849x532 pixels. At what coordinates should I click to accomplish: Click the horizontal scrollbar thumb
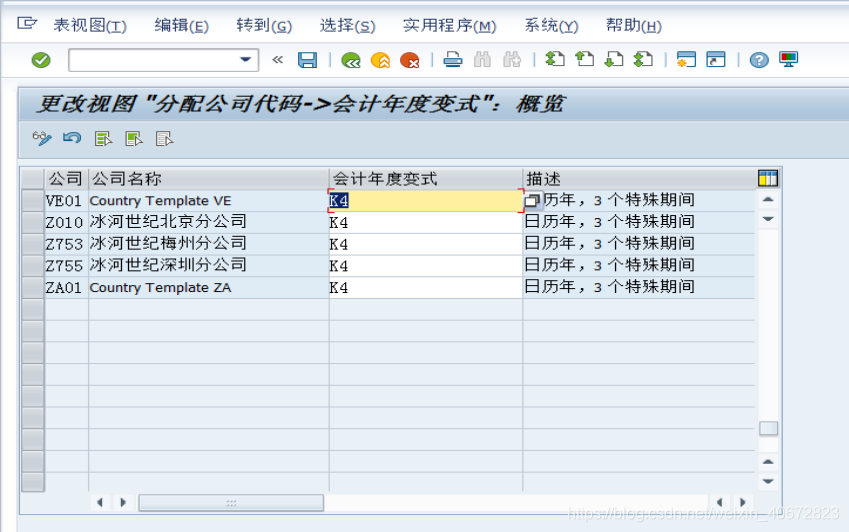[231, 503]
